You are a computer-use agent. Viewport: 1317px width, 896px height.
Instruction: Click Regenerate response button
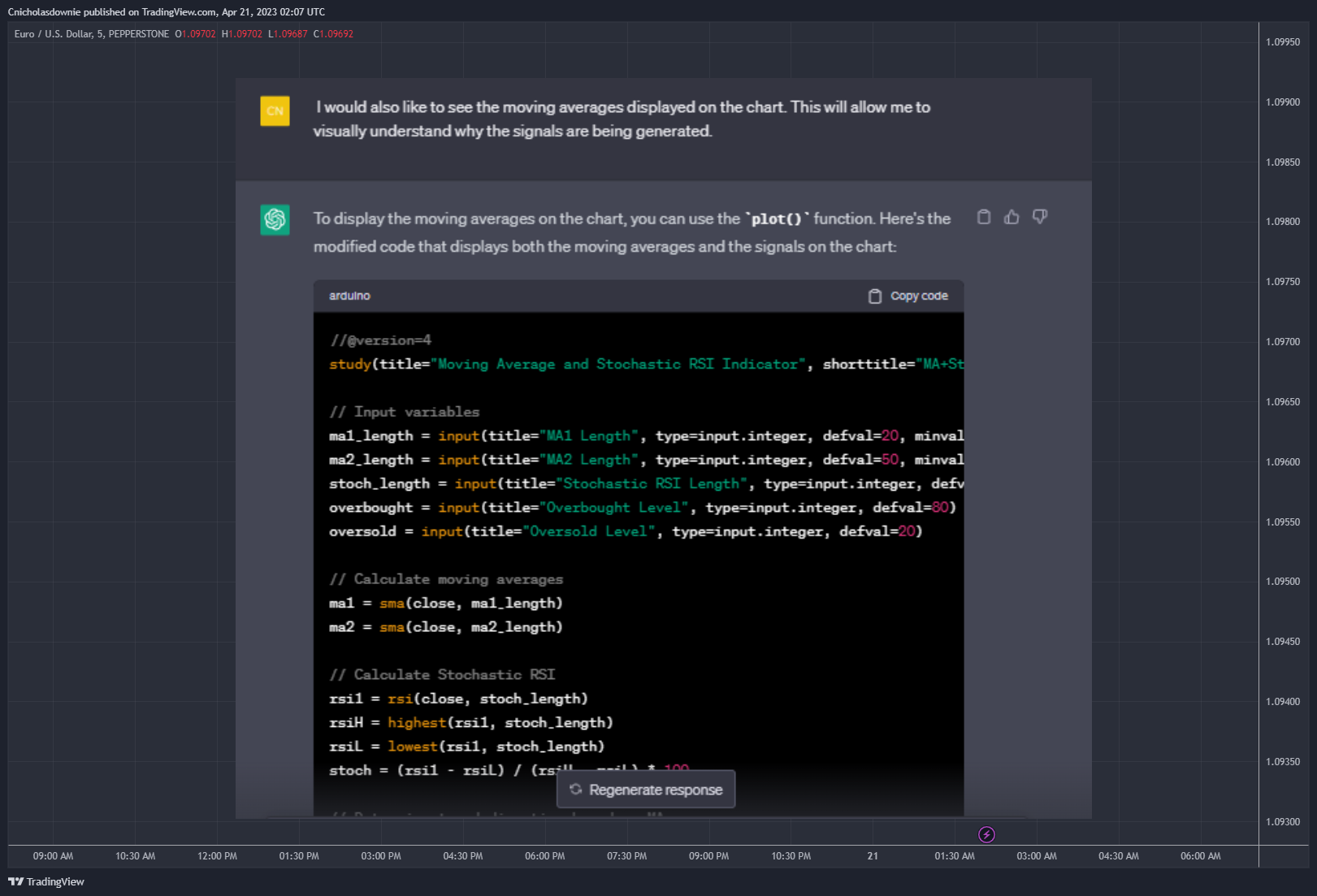(x=646, y=790)
